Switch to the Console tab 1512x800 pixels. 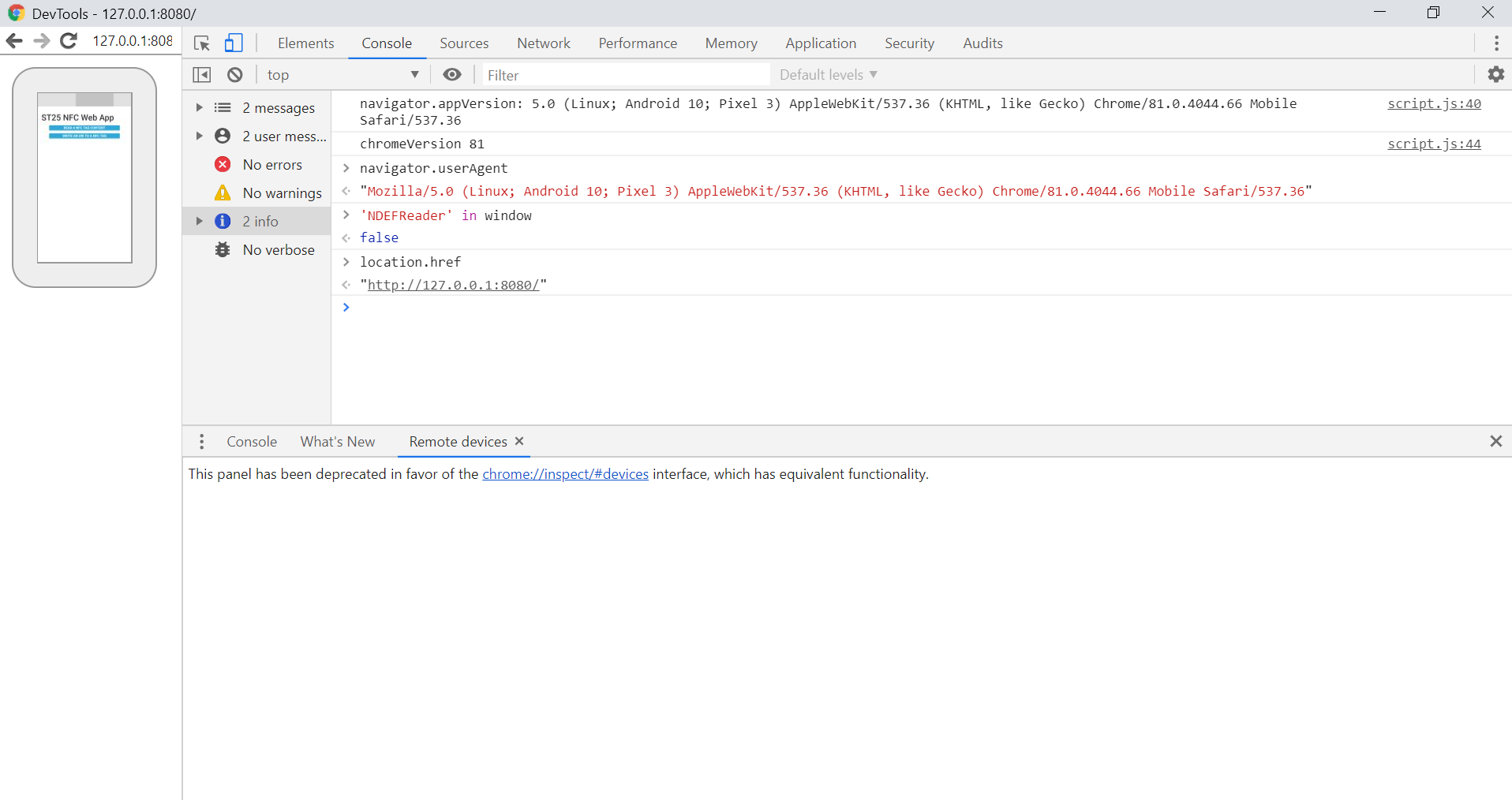(x=387, y=43)
